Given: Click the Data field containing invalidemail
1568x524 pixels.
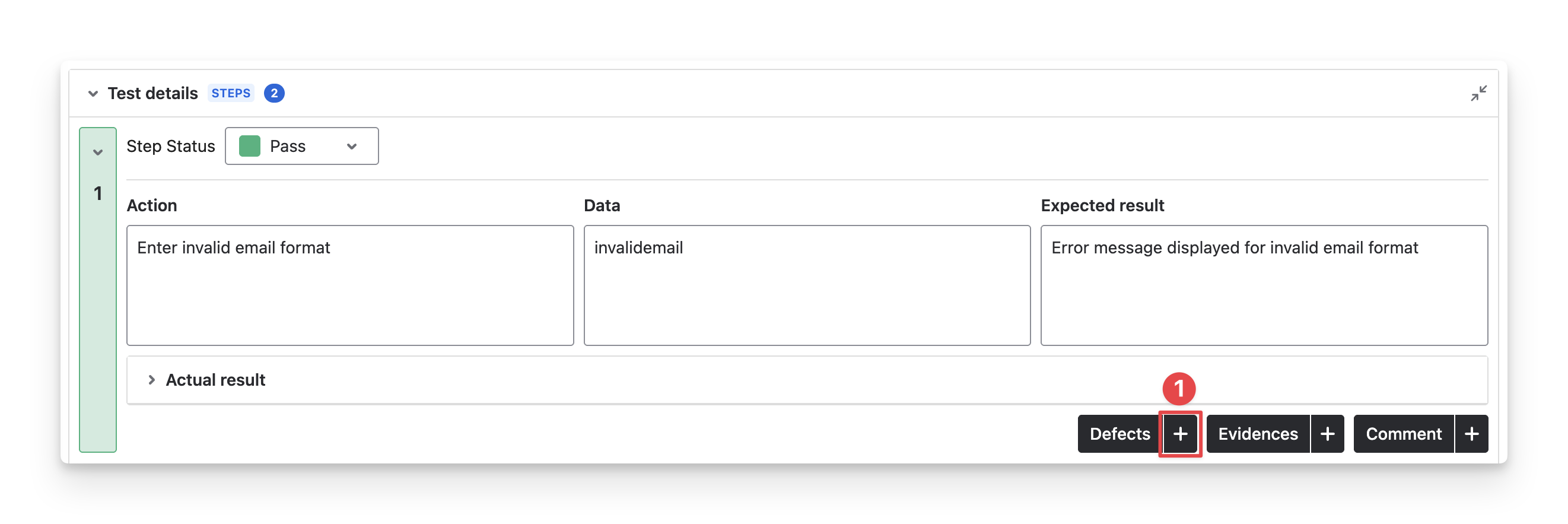Looking at the screenshot, I should (806, 285).
